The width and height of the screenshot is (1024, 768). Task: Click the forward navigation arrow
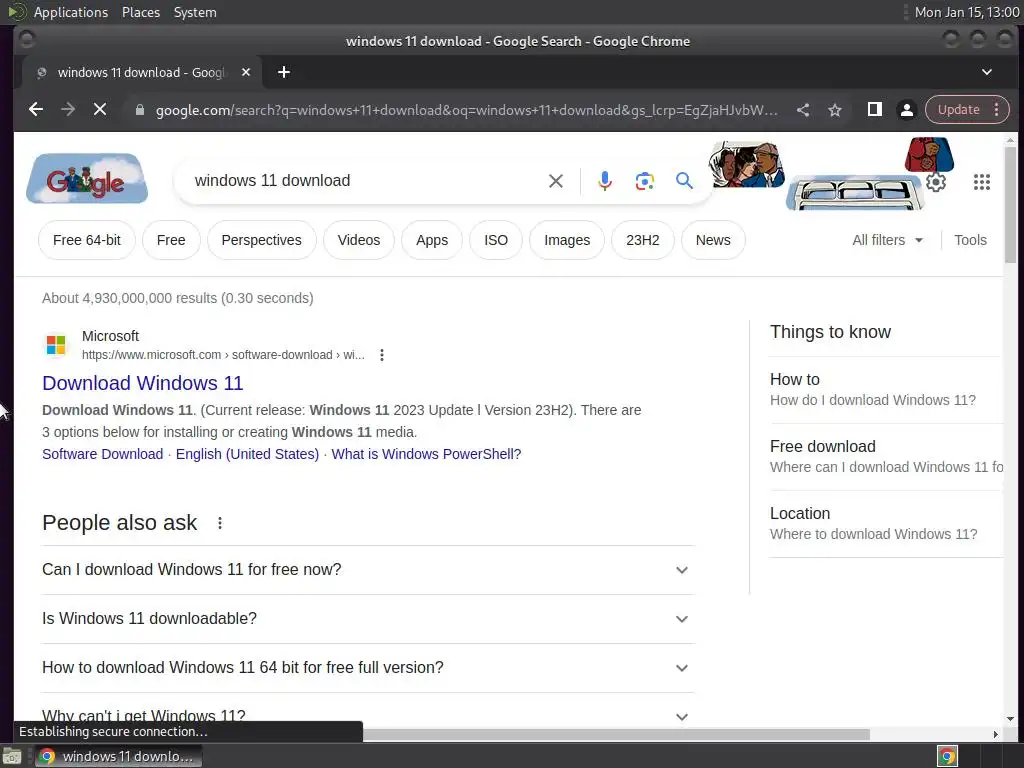tap(68, 110)
